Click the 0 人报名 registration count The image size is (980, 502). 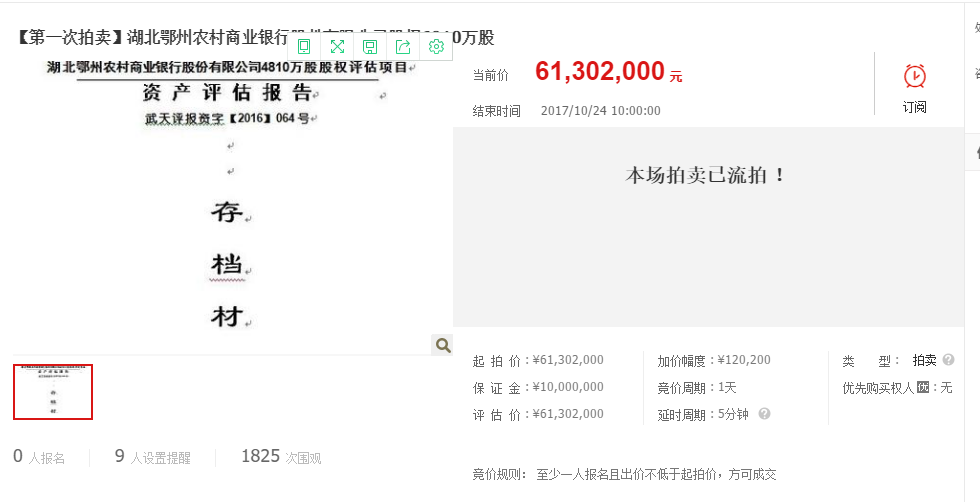pos(39,457)
